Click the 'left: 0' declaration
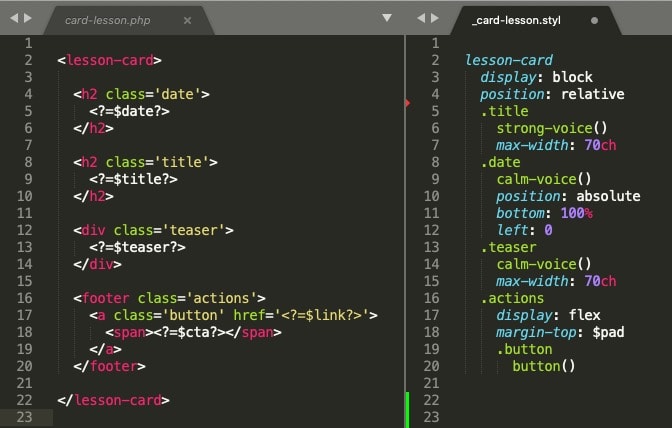 [524, 230]
